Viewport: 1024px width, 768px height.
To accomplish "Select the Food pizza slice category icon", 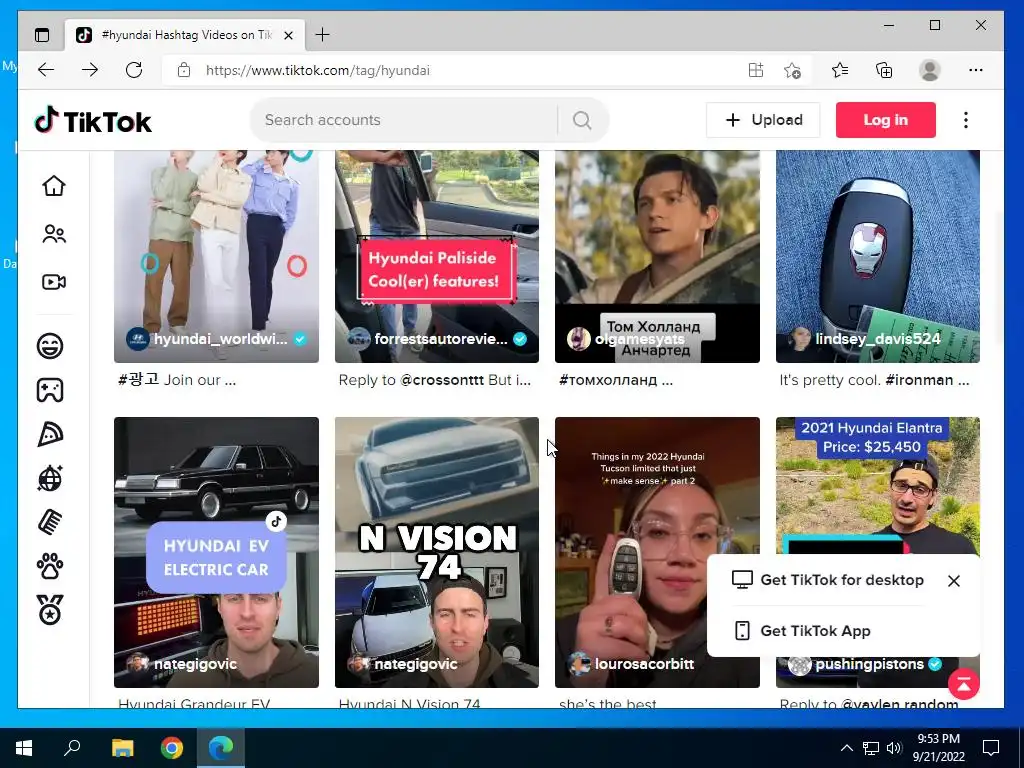I will tap(50, 434).
